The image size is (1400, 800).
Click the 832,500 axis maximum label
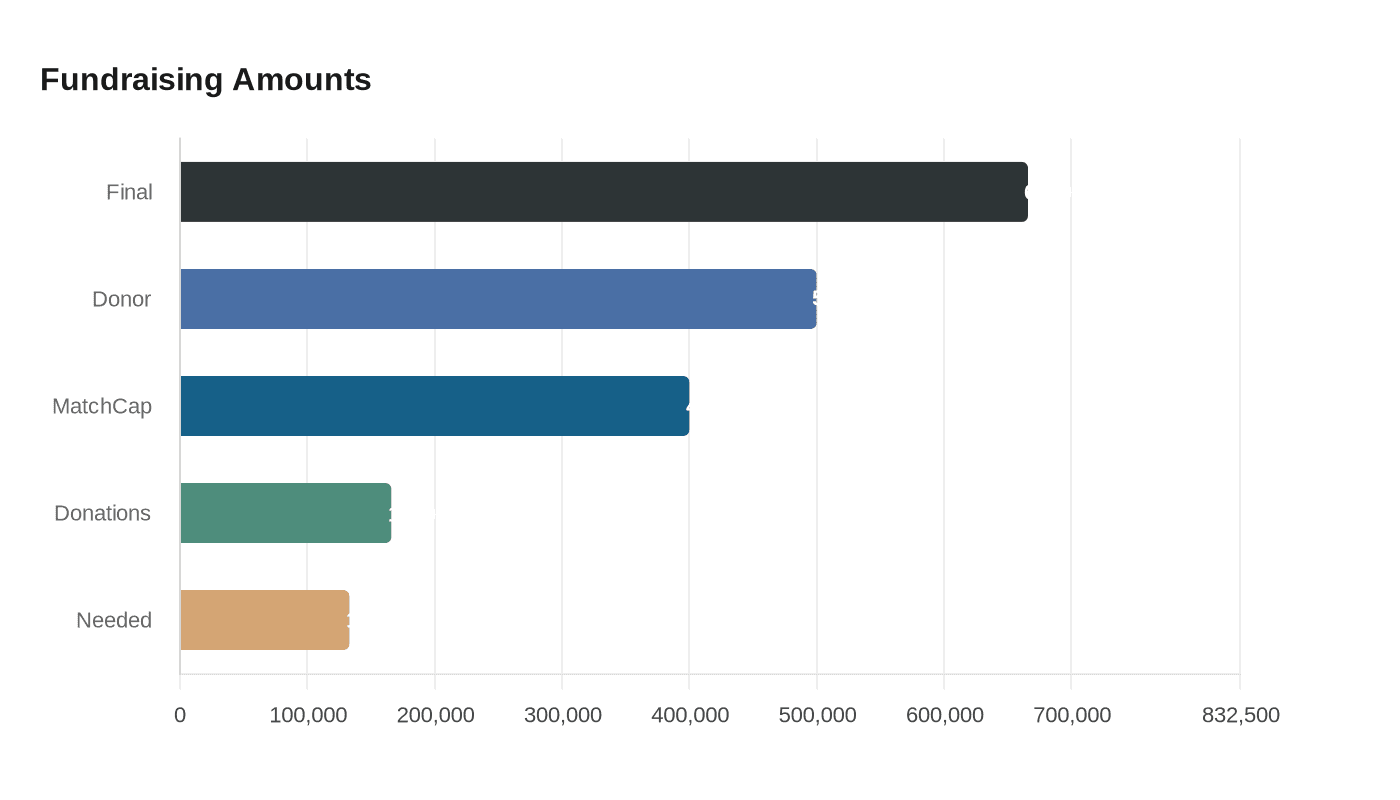[x=1240, y=715]
